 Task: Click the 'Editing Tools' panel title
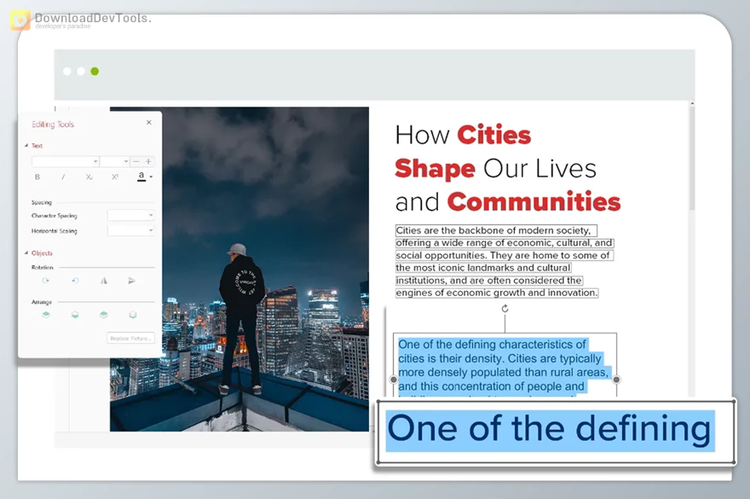click(x=53, y=124)
